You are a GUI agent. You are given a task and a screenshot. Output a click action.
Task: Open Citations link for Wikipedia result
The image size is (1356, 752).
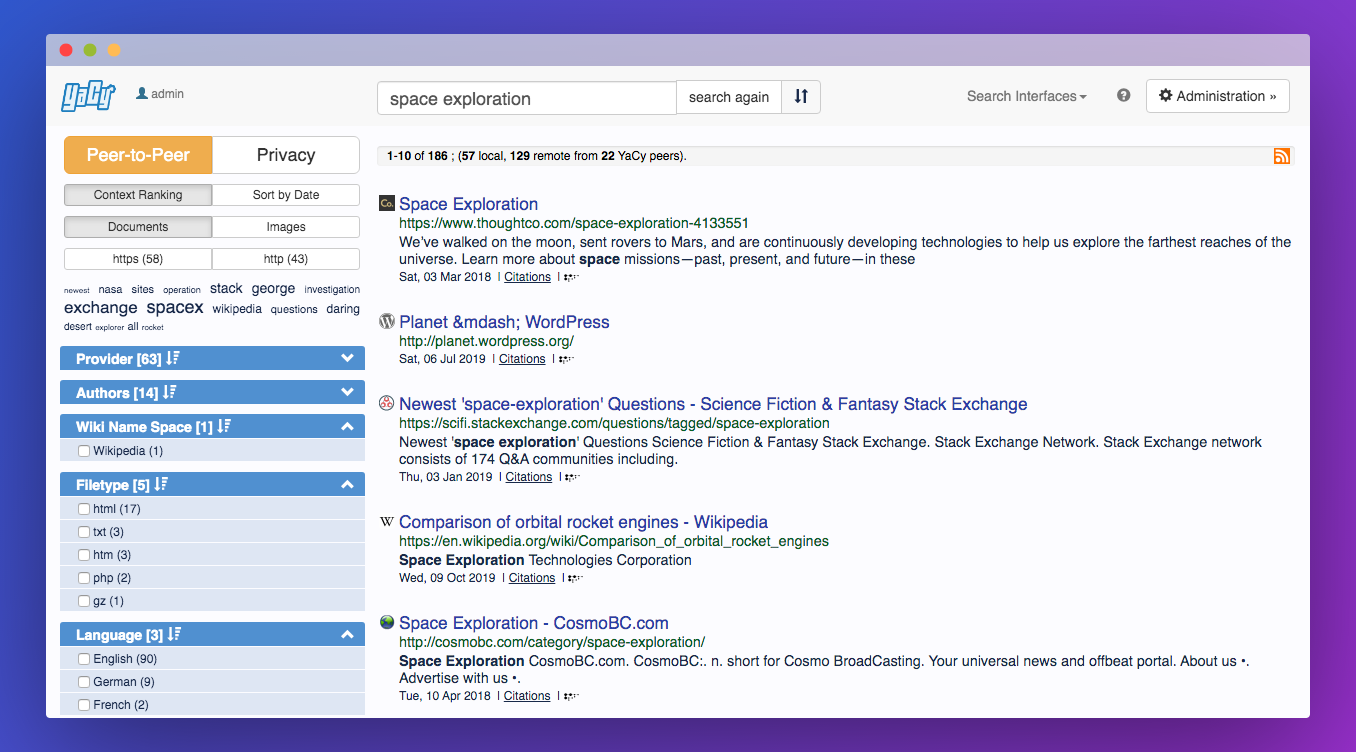coord(532,578)
